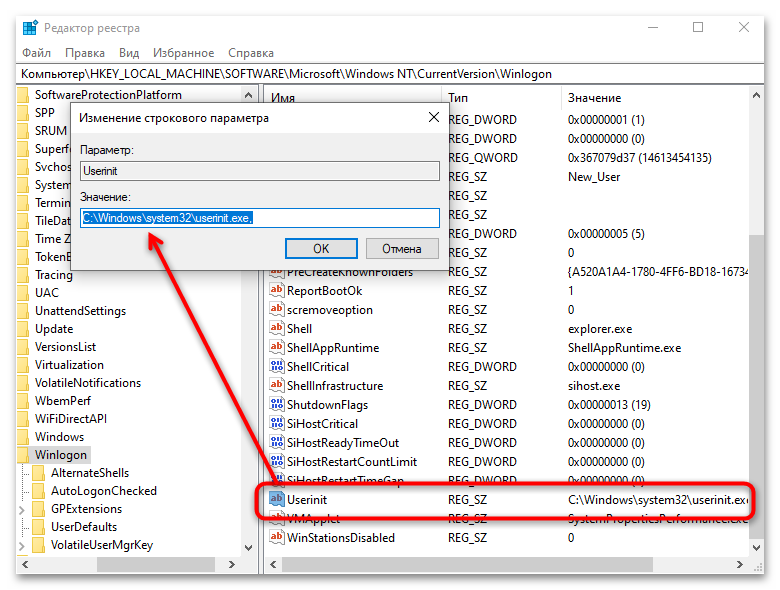Click the Windows folder icon in tree

point(23,436)
